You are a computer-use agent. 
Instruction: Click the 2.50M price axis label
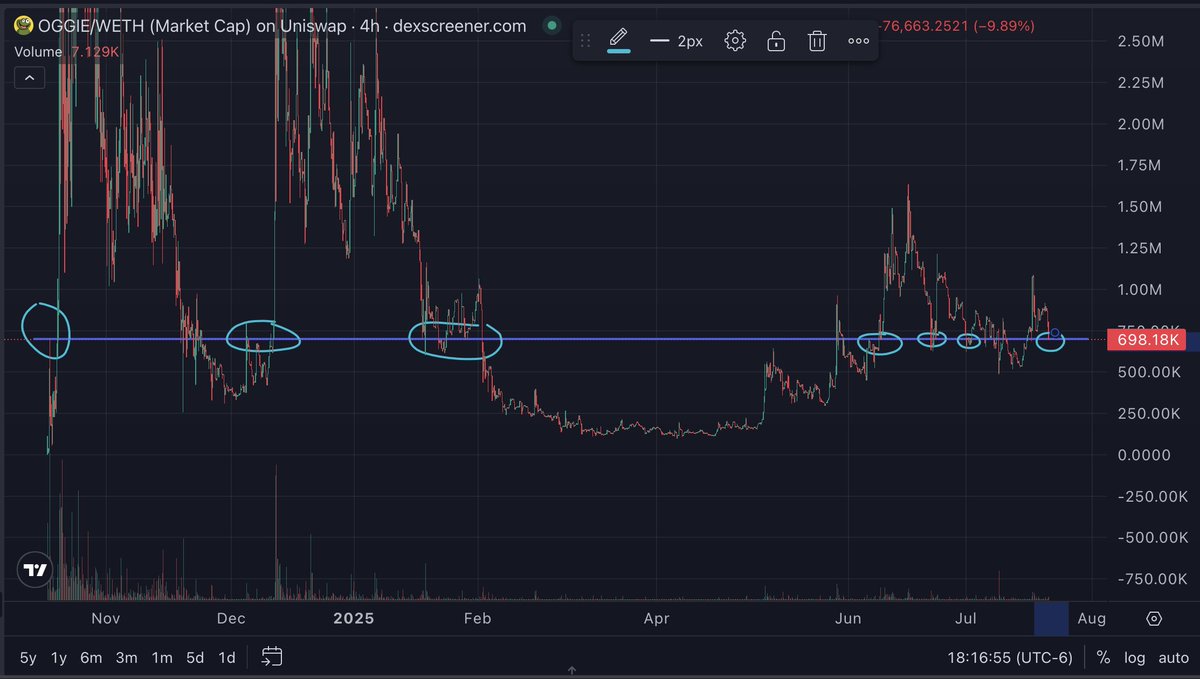(1140, 41)
